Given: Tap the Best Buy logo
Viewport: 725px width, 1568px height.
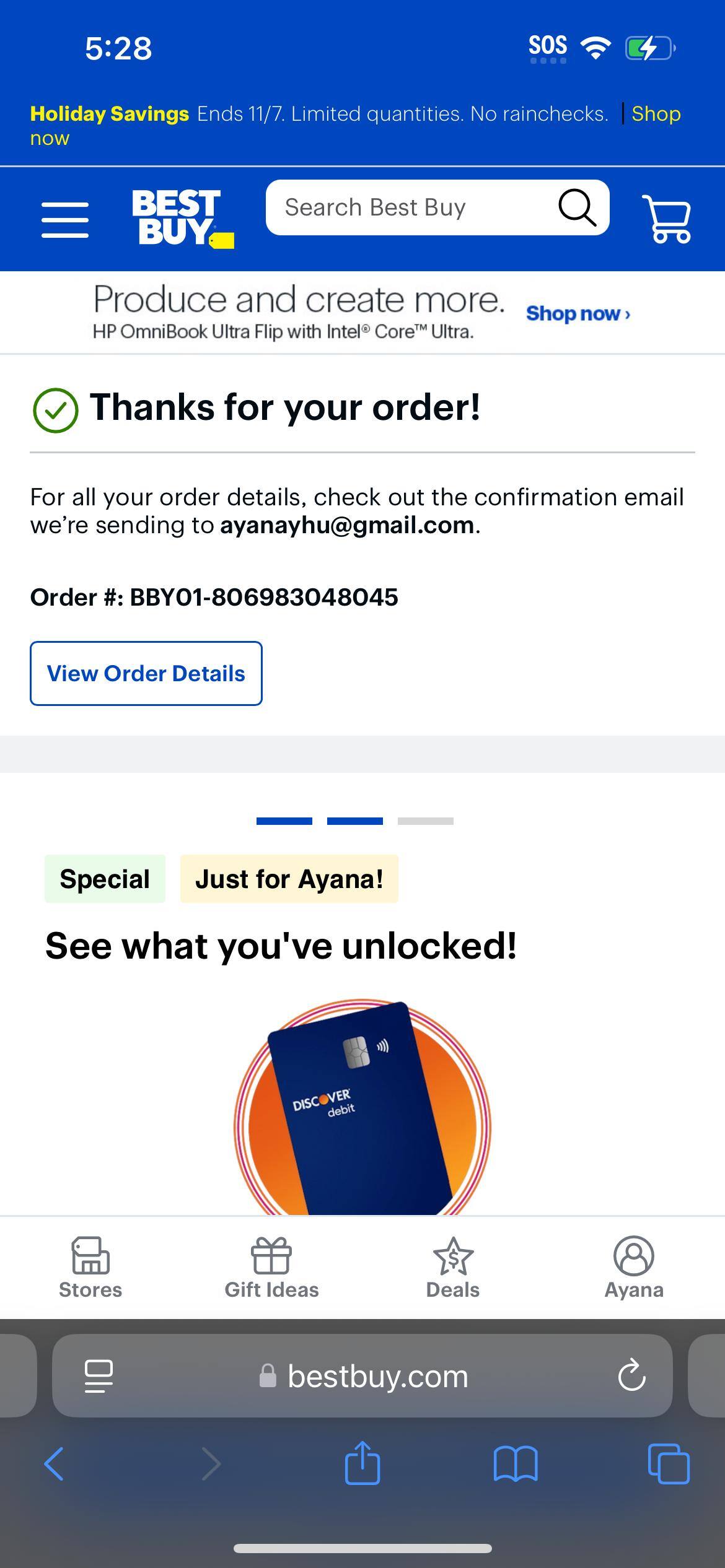Looking at the screenshot, I should (x=183, y=219).
